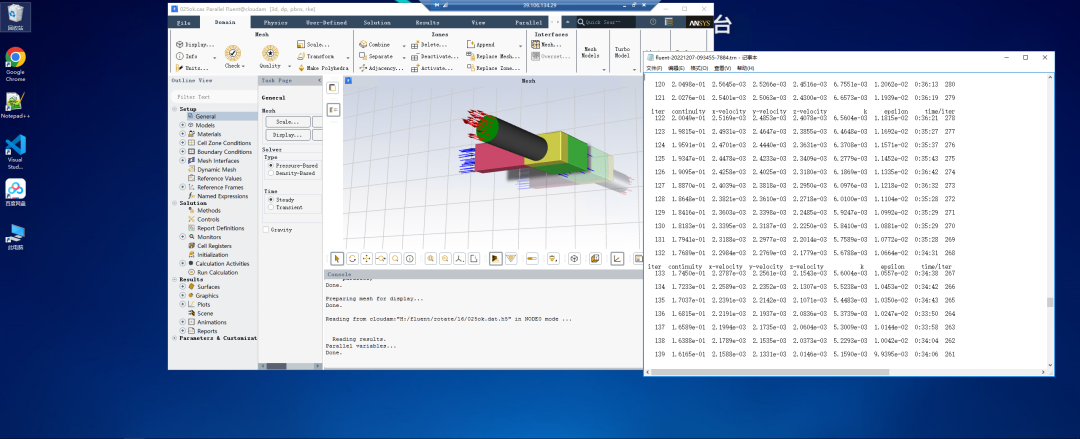Open the Recycle Bin desktop icon
The height and width of the screenshot is (439, 1080).
pyautogui.click(x=15, y=17)
